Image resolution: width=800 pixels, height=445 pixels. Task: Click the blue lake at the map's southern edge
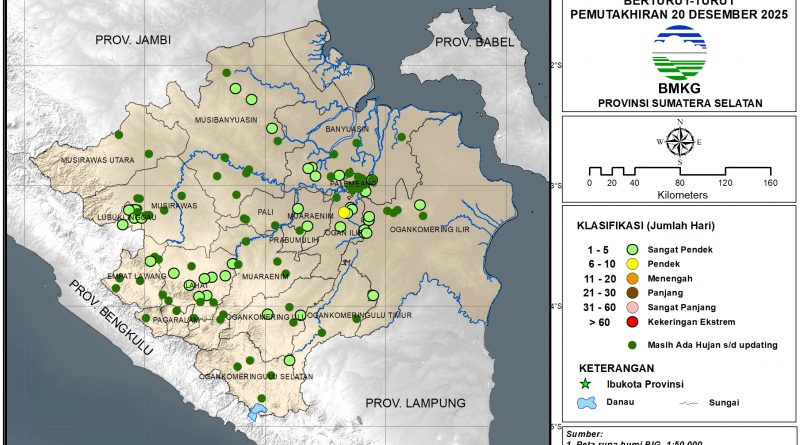(x=257, y=410)
